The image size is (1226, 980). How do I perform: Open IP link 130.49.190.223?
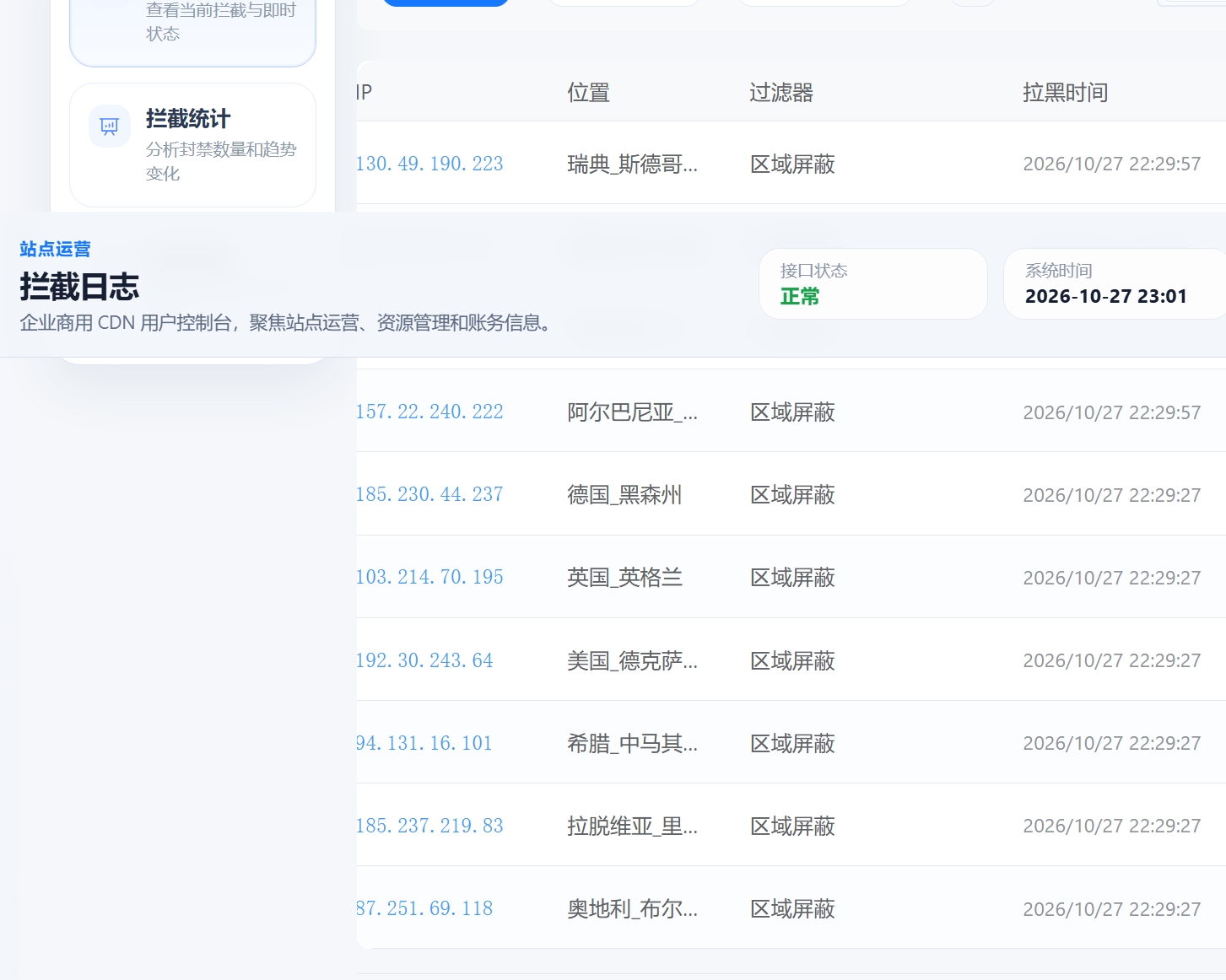[429, 164]
